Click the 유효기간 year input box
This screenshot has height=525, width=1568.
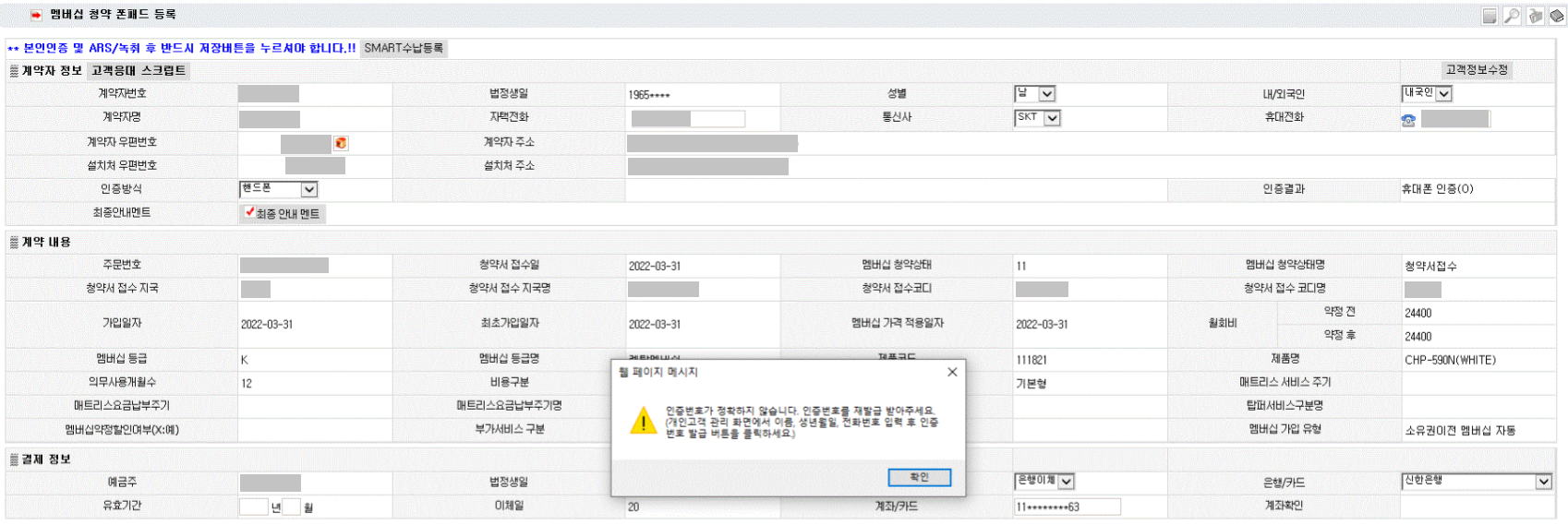point(253,507)
